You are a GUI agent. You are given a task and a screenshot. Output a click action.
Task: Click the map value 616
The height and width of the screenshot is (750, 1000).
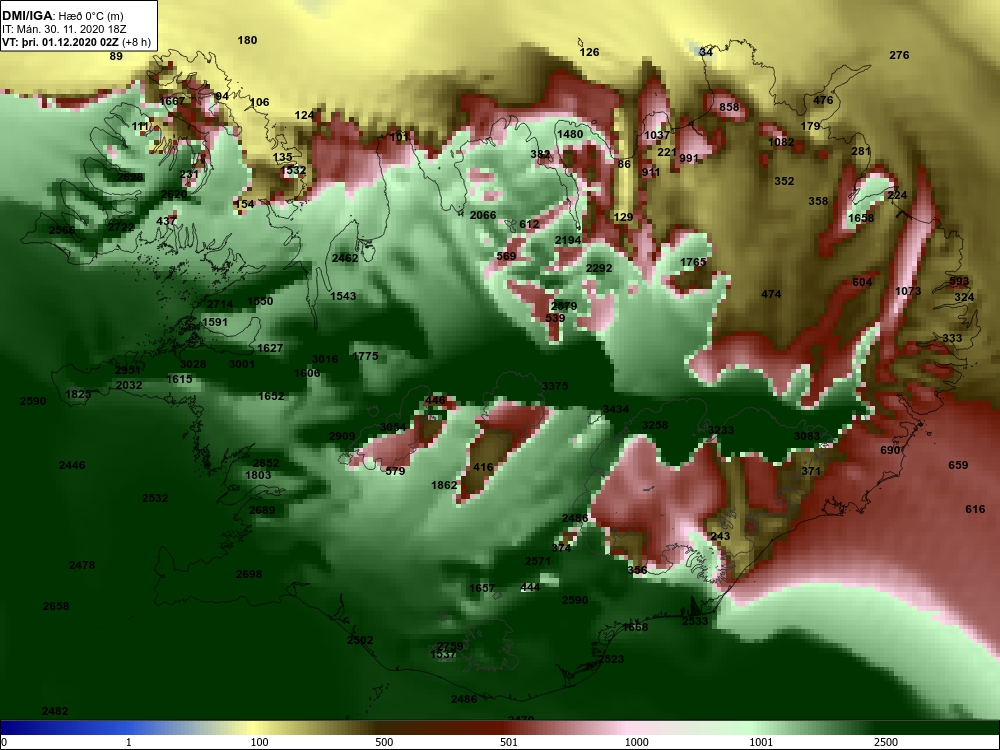(x=975, y=509)
